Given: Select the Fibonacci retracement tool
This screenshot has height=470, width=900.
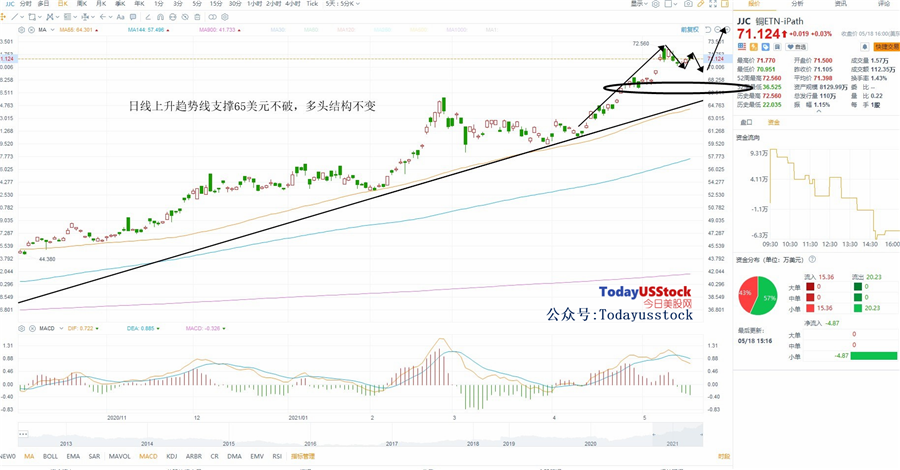Looking at the screenshot, I should coord(67,17).
